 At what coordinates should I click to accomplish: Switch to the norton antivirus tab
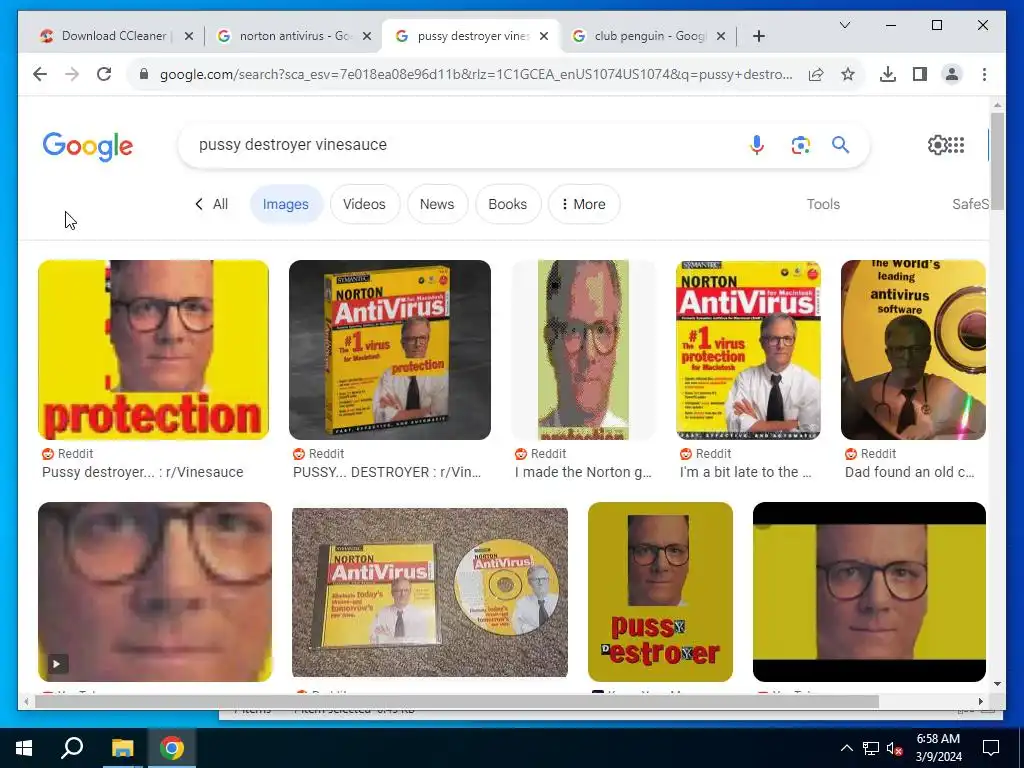(292, 36)
